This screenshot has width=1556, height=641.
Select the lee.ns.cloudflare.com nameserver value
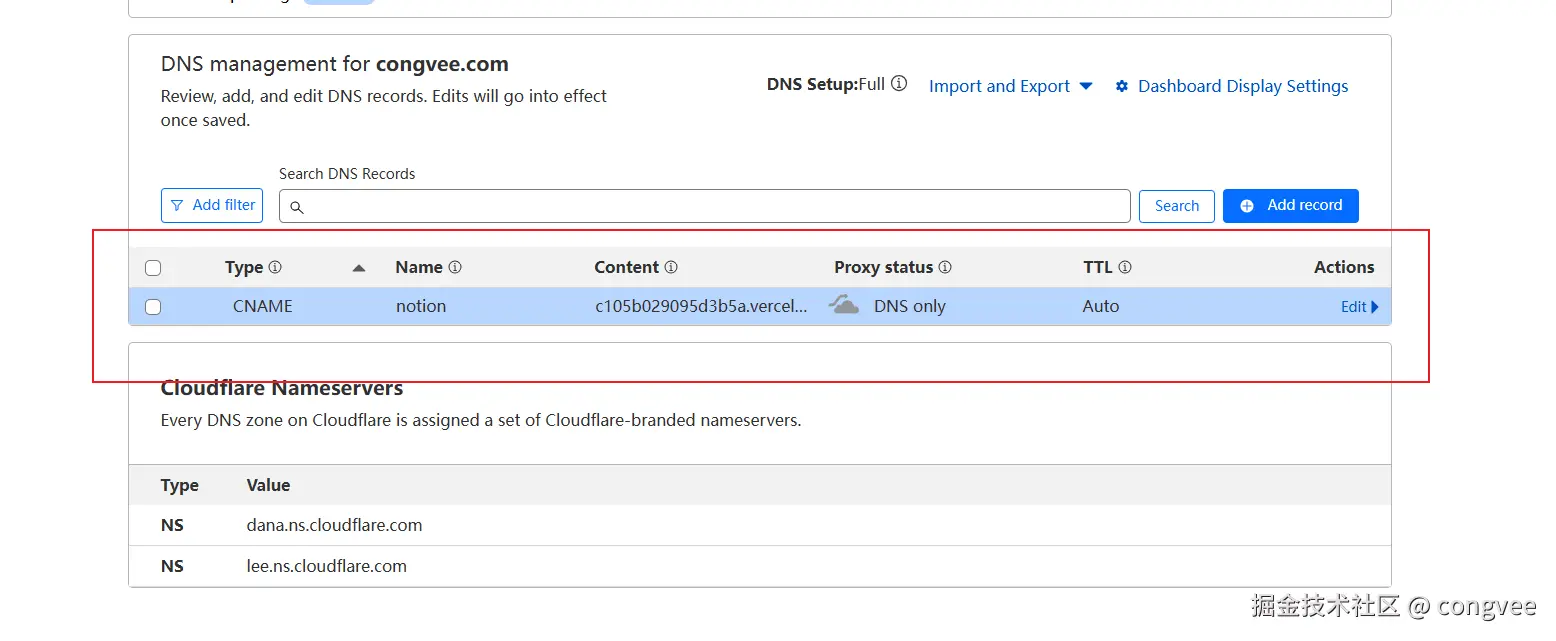327,566
